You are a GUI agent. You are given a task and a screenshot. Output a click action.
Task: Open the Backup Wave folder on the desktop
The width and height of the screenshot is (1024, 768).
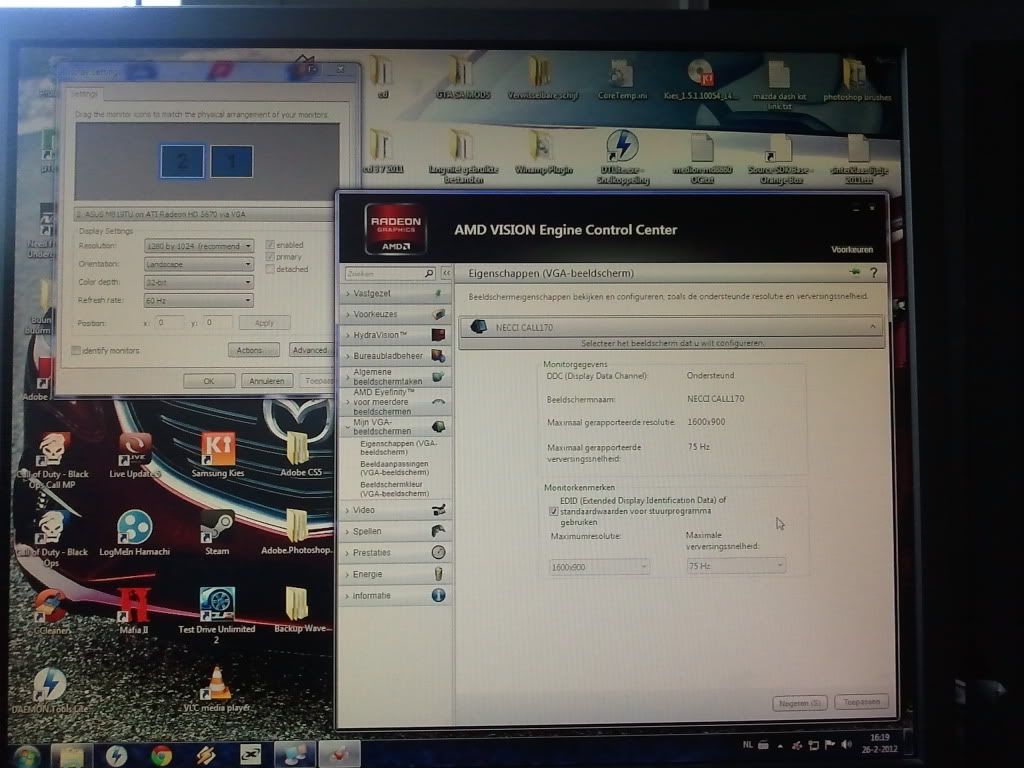300,609
